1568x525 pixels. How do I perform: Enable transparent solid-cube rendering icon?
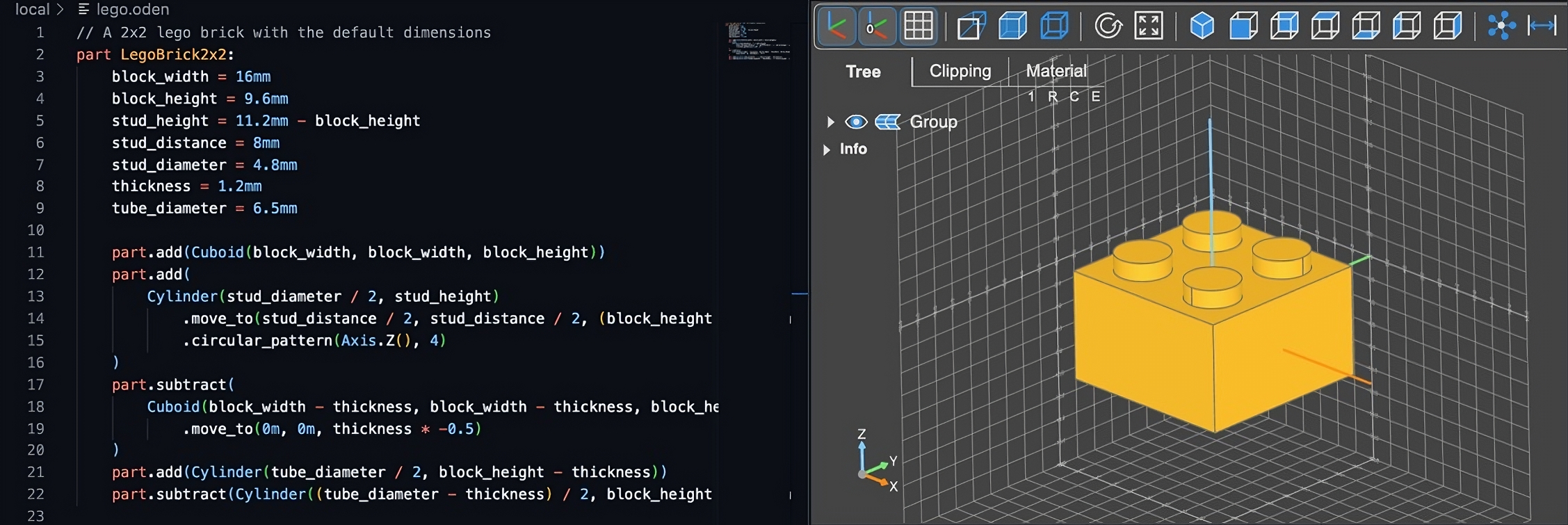1012,26
